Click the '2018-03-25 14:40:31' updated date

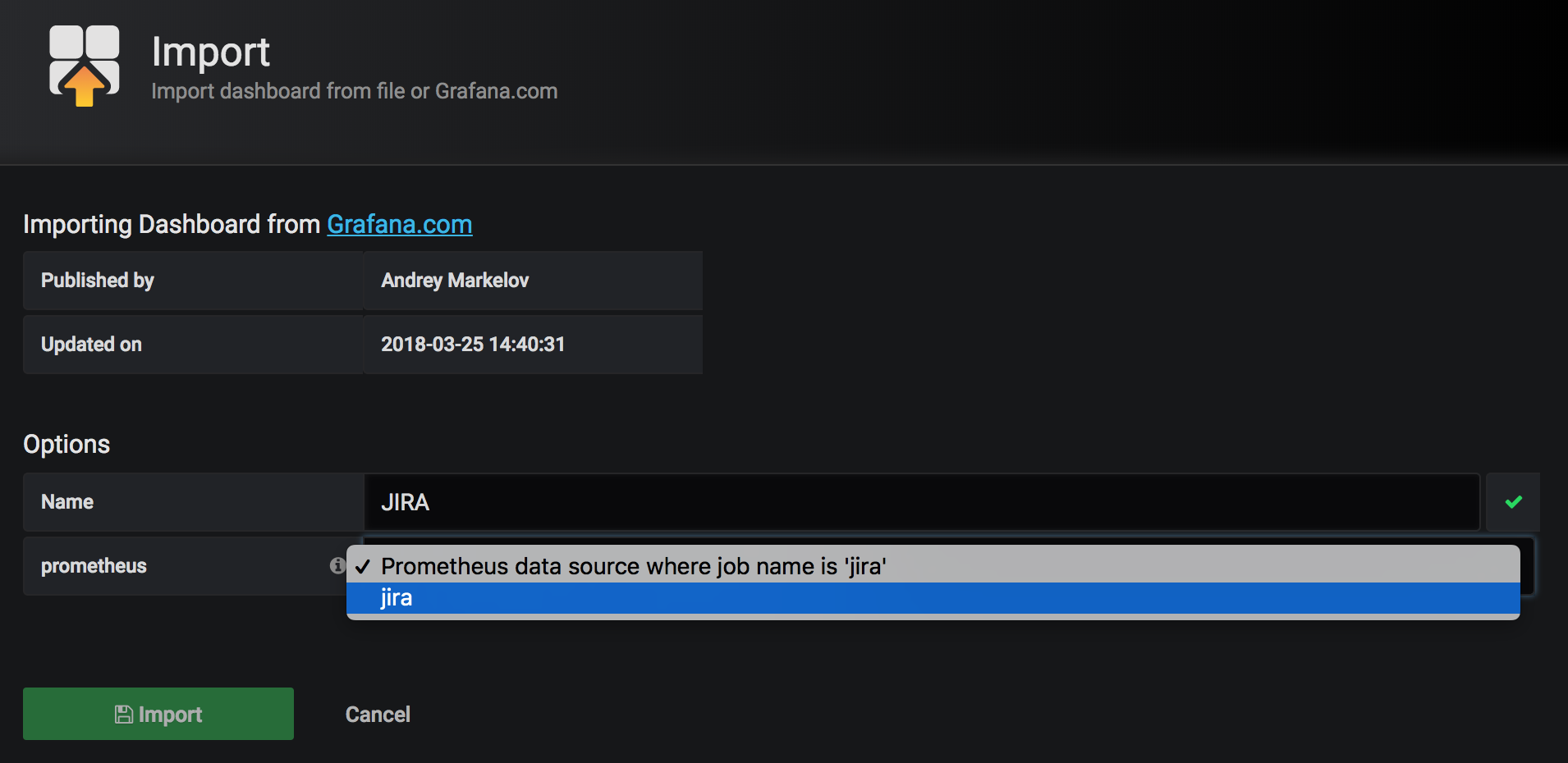tap(473, 345)
